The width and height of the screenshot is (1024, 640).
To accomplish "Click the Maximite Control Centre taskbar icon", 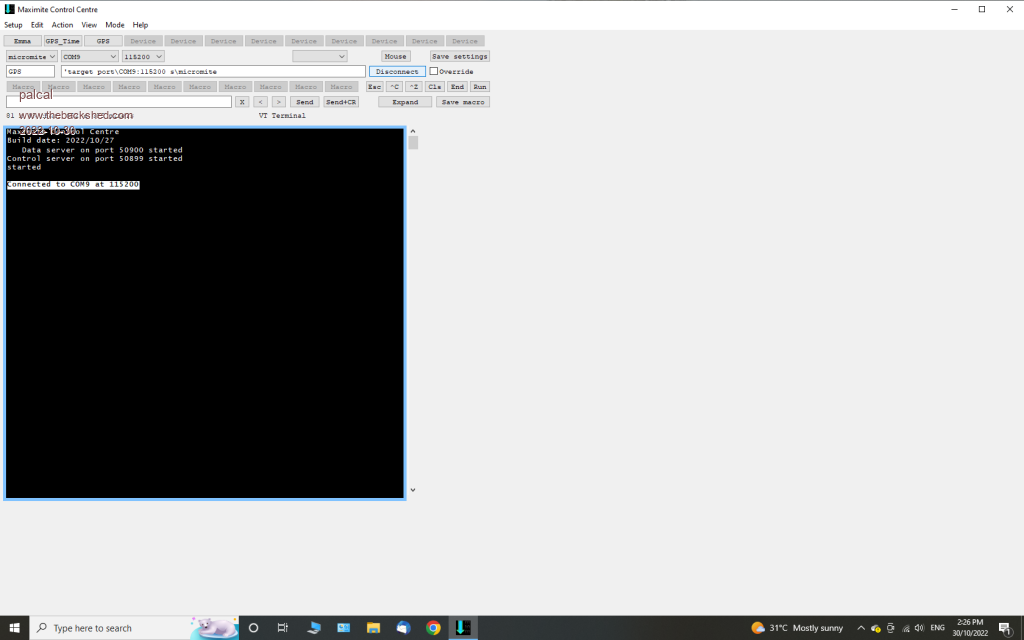I will tap(462, 628).
